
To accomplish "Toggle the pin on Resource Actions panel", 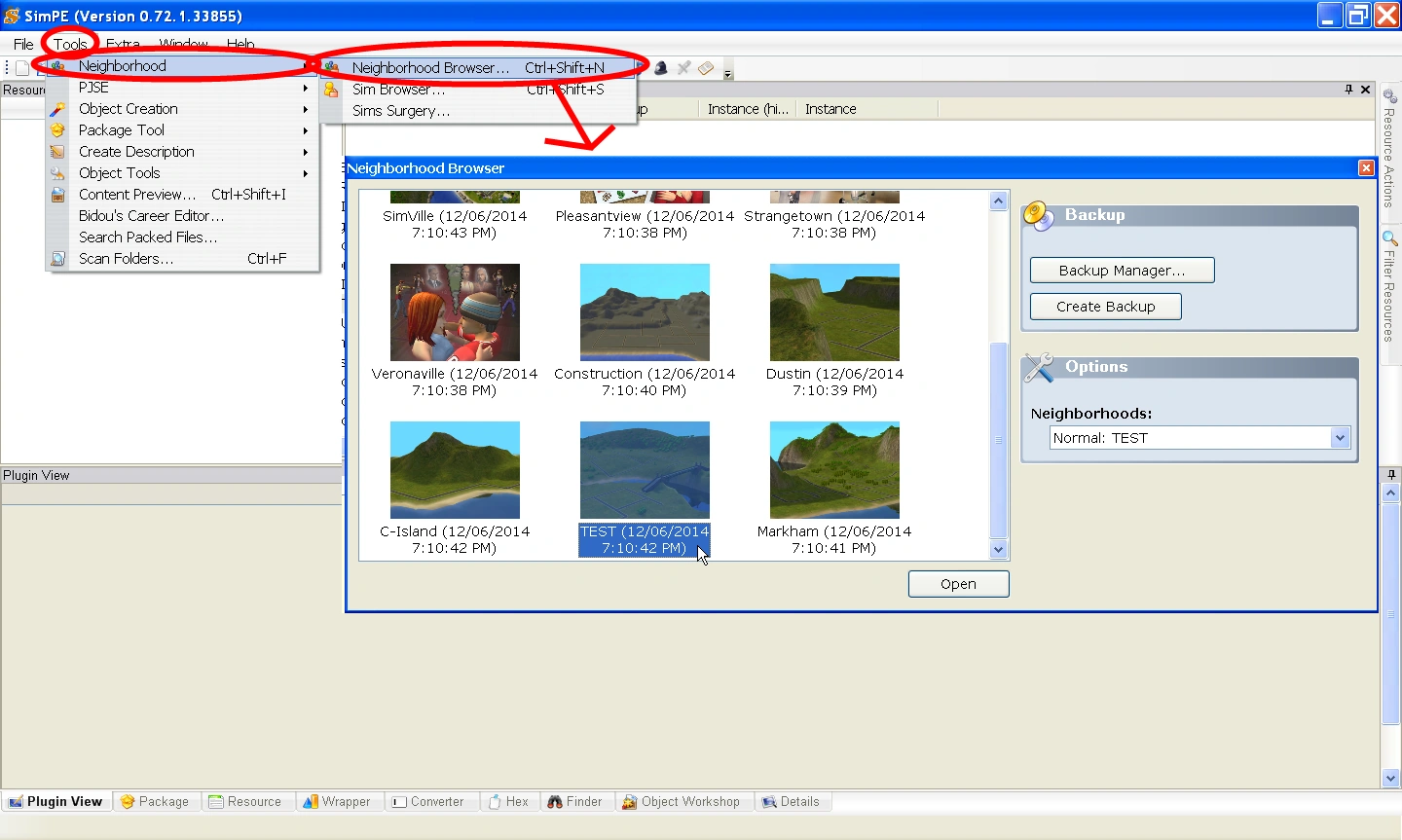I will click(x=1347, y=89).
